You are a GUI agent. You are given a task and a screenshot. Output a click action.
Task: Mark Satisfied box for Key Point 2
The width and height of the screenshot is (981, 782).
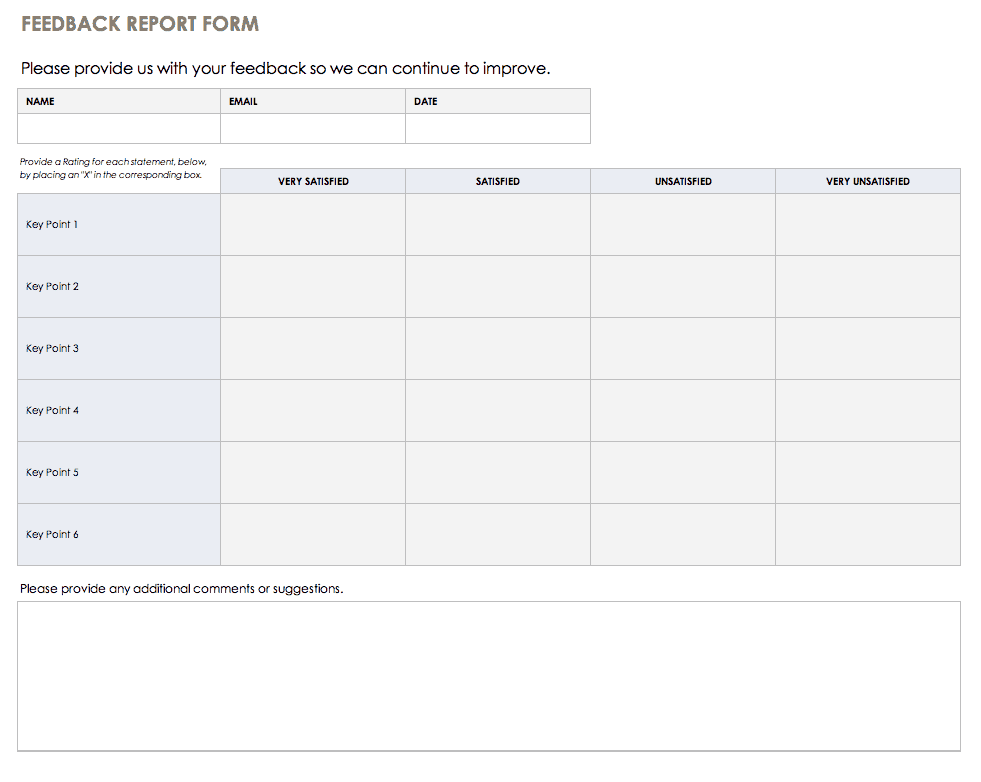click(497, 287)
